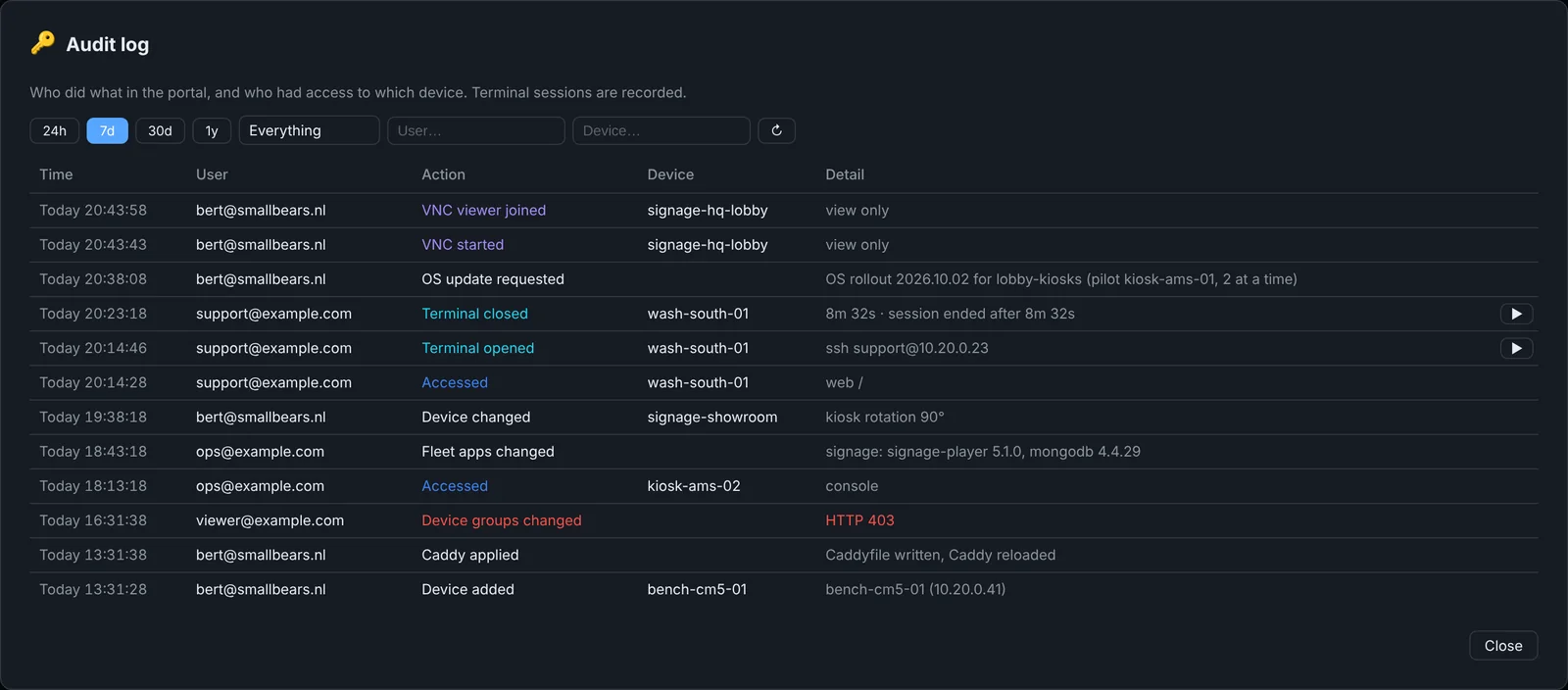This screenshot has height=690, width=1568.
Task: Click the HTTP 403 detail
Action: coord(859,520)
